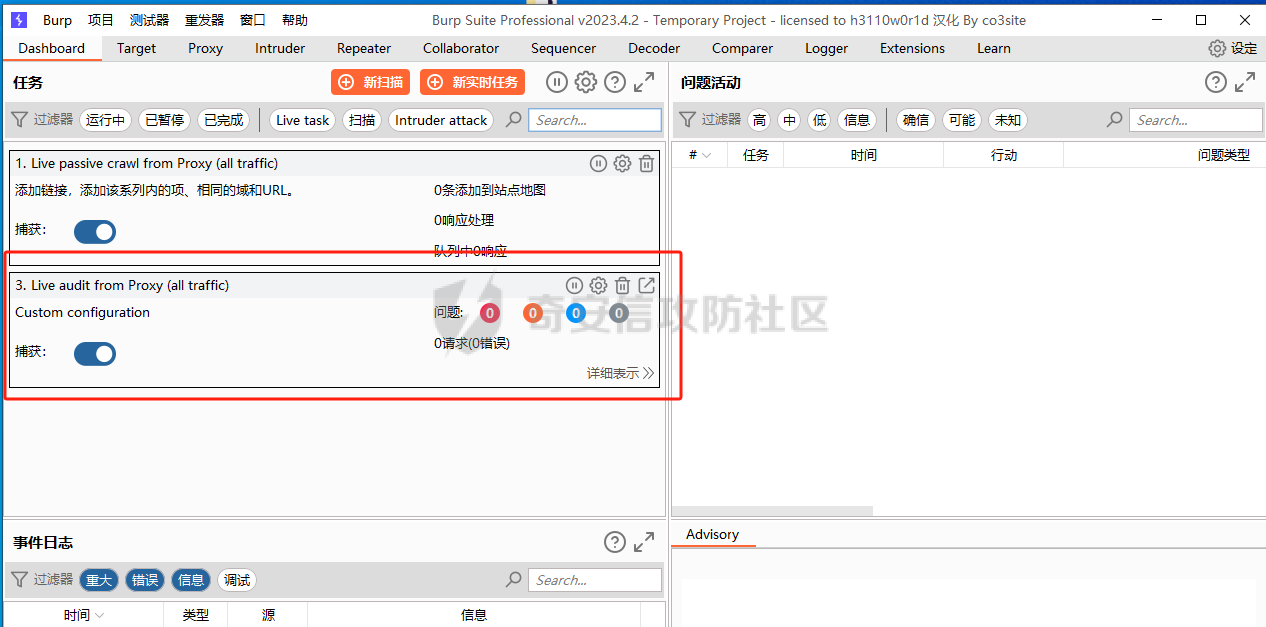Expand the 事件日志 panel
The image size is (1266, 627).
point(645,542)
